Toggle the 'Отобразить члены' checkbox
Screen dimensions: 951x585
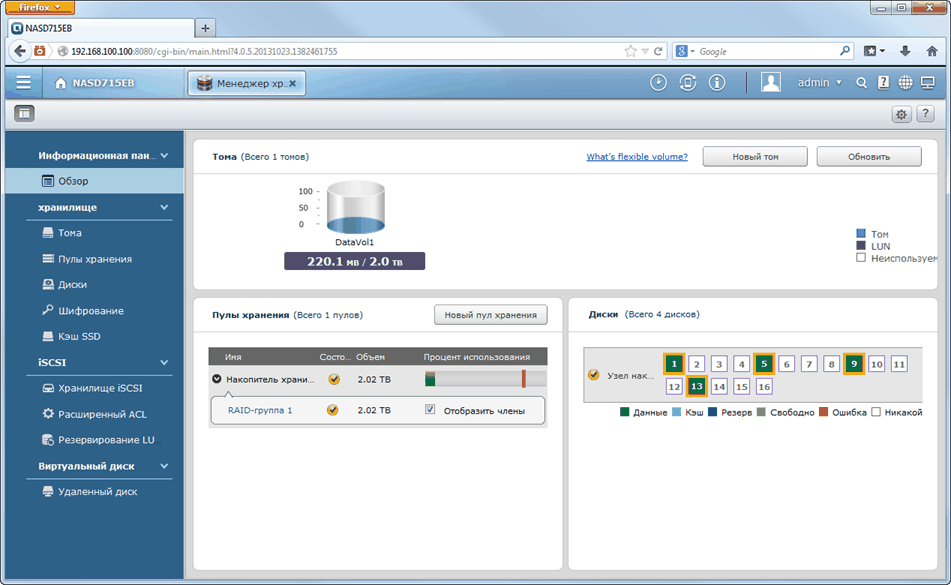430,410
